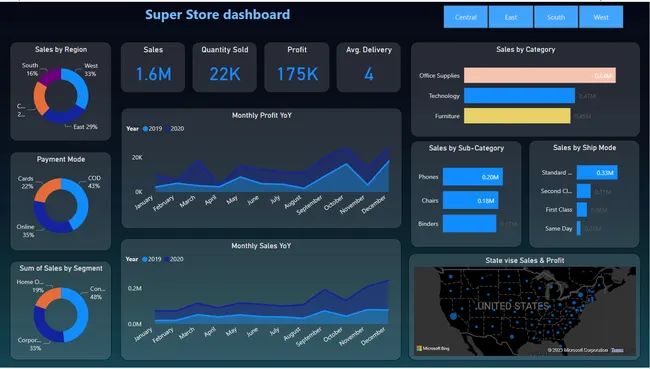Image resolution: width=650 pixels, height=369 pixels.
Task: Select the Standard ship mode bar
Action: point(597,172)
